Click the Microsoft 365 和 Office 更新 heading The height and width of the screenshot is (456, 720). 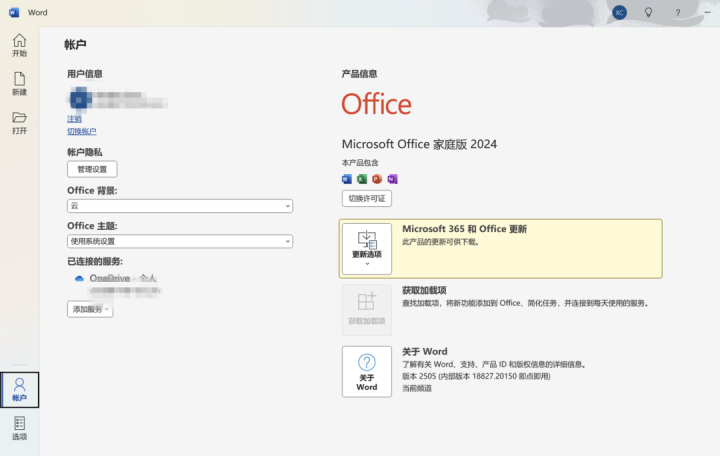pos(464,229)
